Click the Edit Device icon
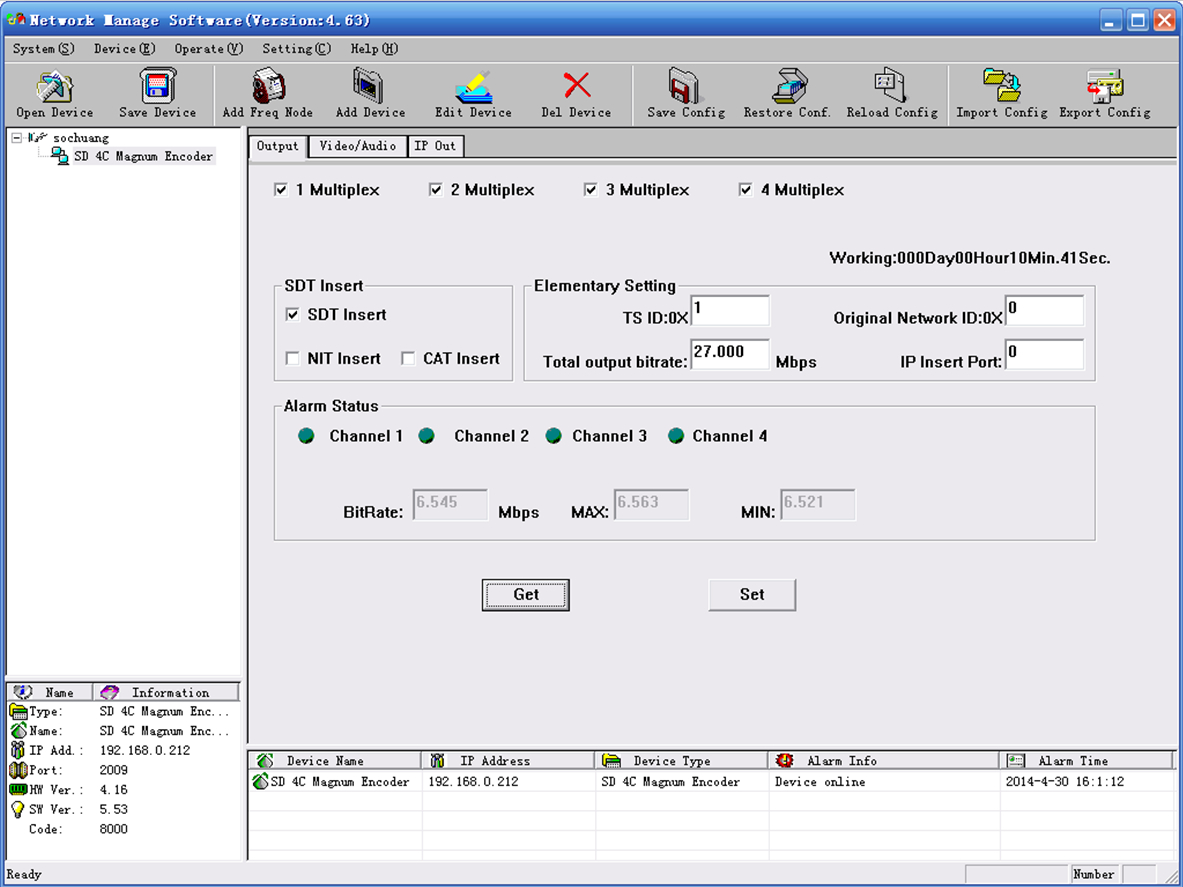 click(473, 86)
